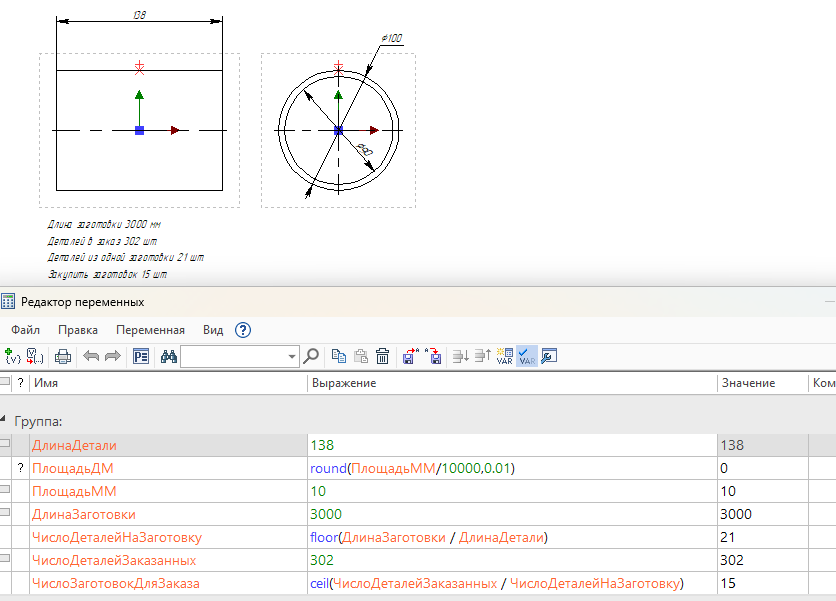Viewport: 836px width, 601px height.
Task: Open the Правка menu
Action: [78, 330]
